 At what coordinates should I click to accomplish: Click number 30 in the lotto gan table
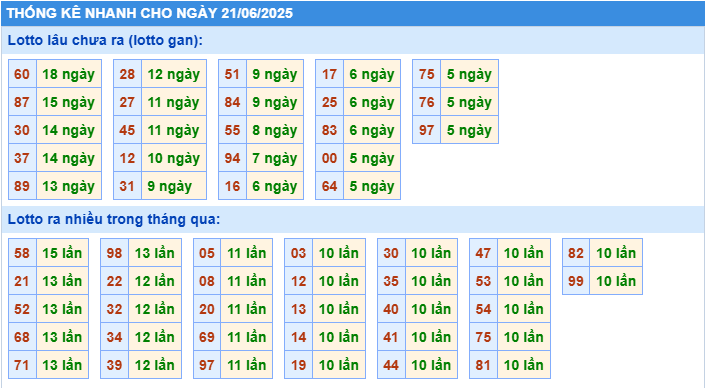[22, 130]
